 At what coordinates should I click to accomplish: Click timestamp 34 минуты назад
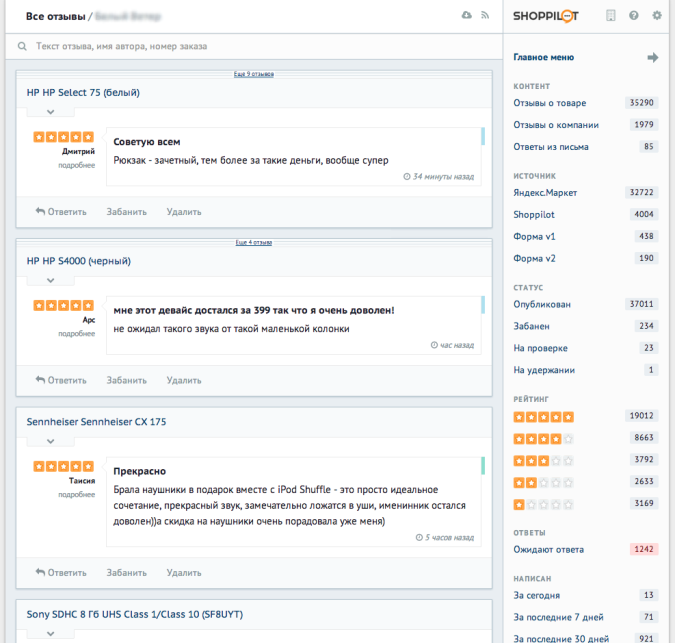(439, 176)
